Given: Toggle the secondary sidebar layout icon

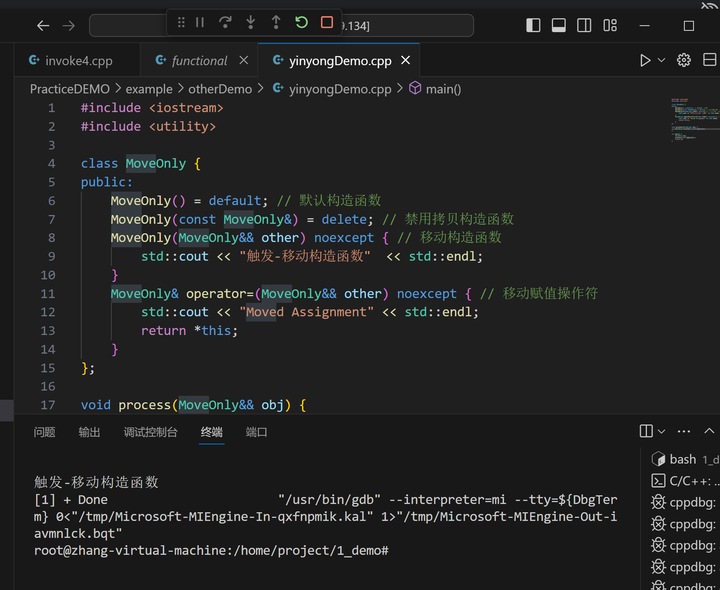Looking at the screenshot, I should click(x=584, y=25).
